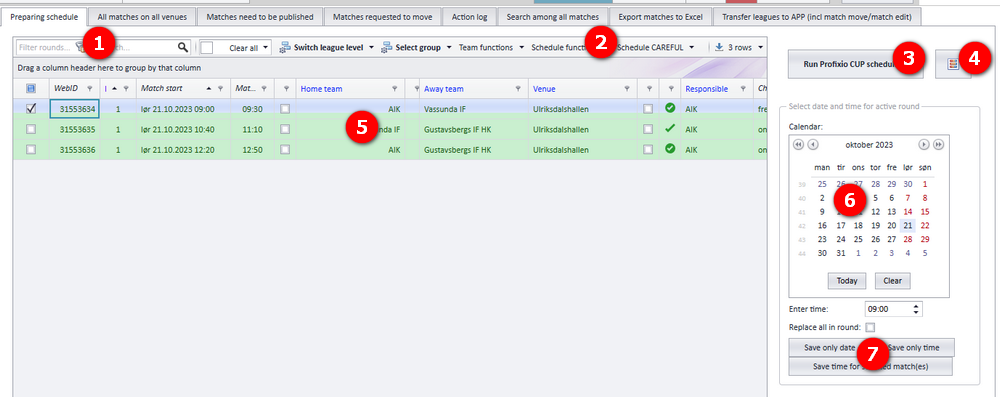The height and width of the screenshot is (397, 1000).
Task: Open the Match start column filter icon
Action: click(x=220, y=89)
